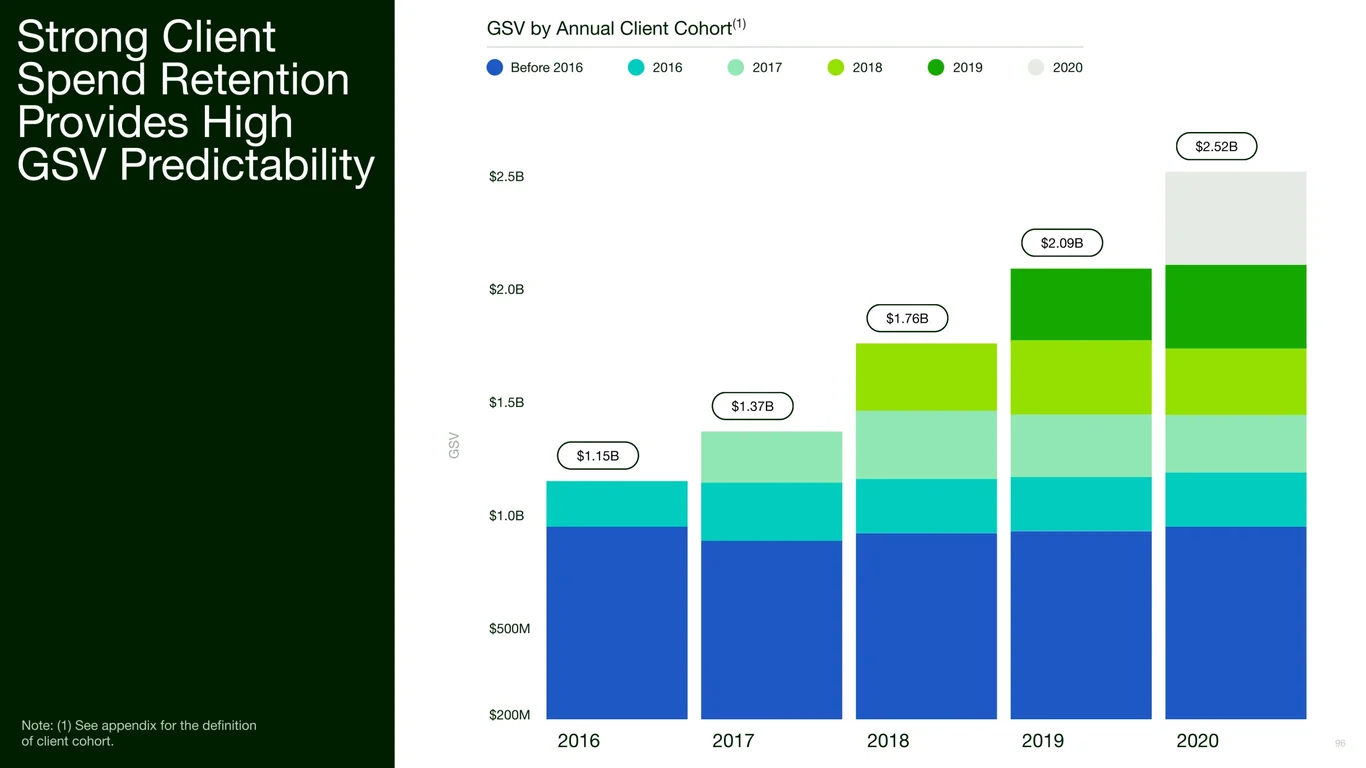Click the $1.5B y-axis tick label

[506, 403]
